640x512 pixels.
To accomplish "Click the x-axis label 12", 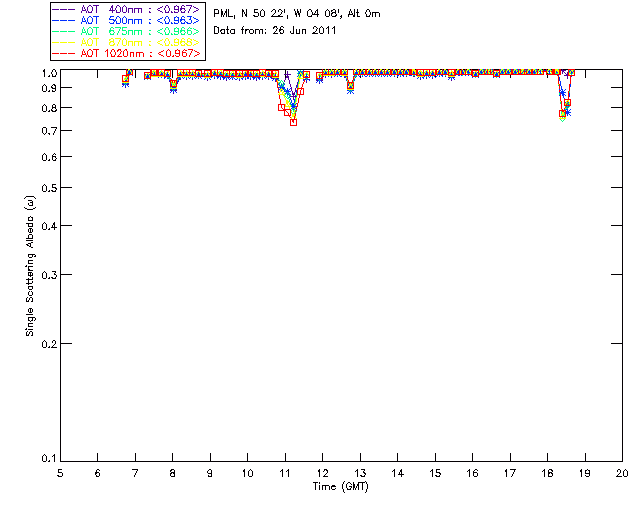I will [x=322, y=474].
